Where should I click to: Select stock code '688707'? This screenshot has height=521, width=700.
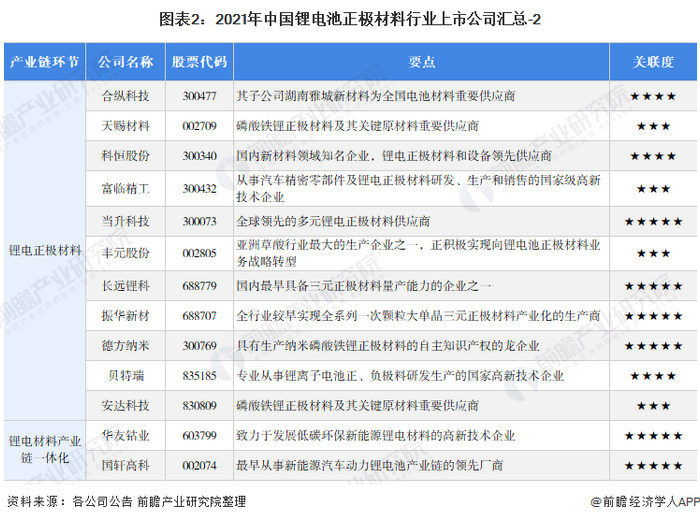coord(200,316)
